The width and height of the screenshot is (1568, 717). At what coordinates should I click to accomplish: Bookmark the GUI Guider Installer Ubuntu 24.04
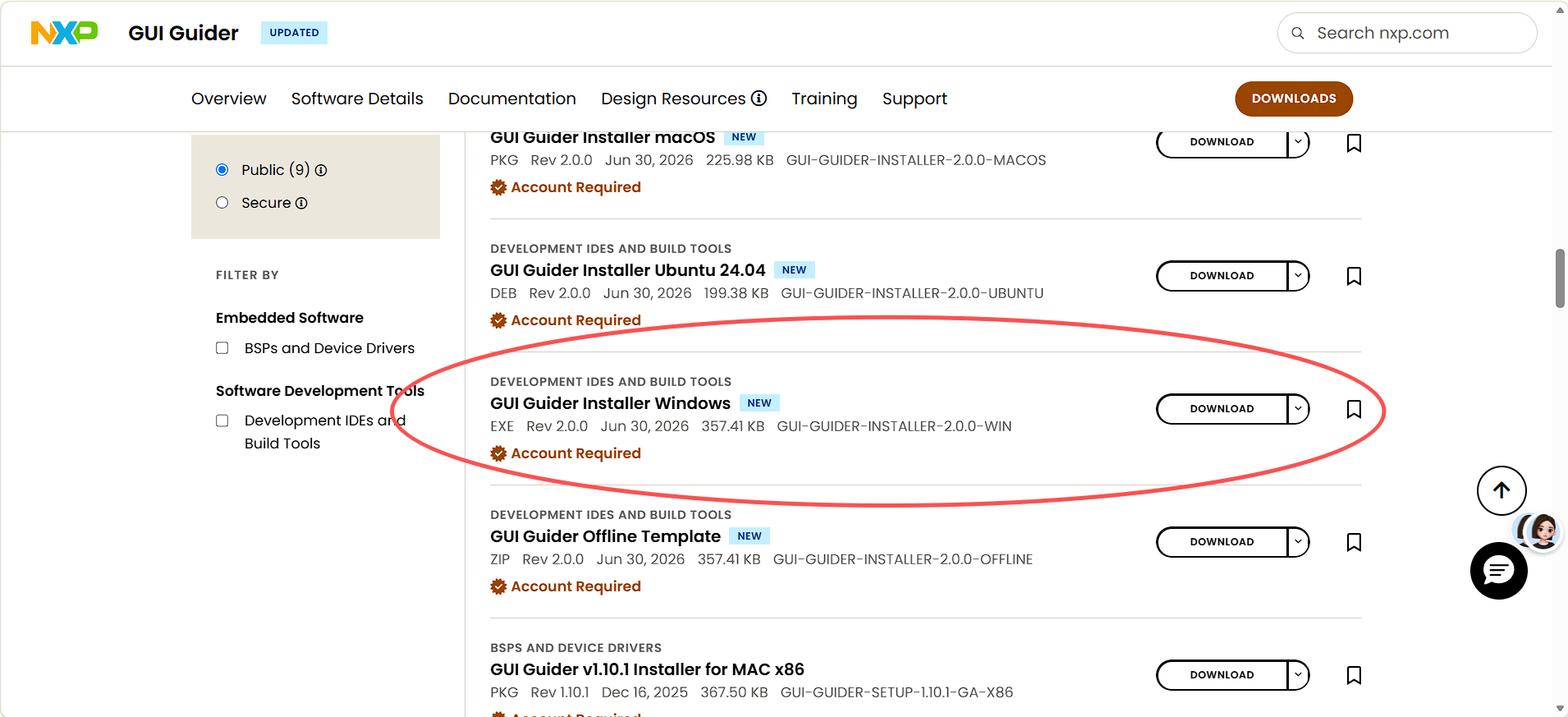(1354, 276)
